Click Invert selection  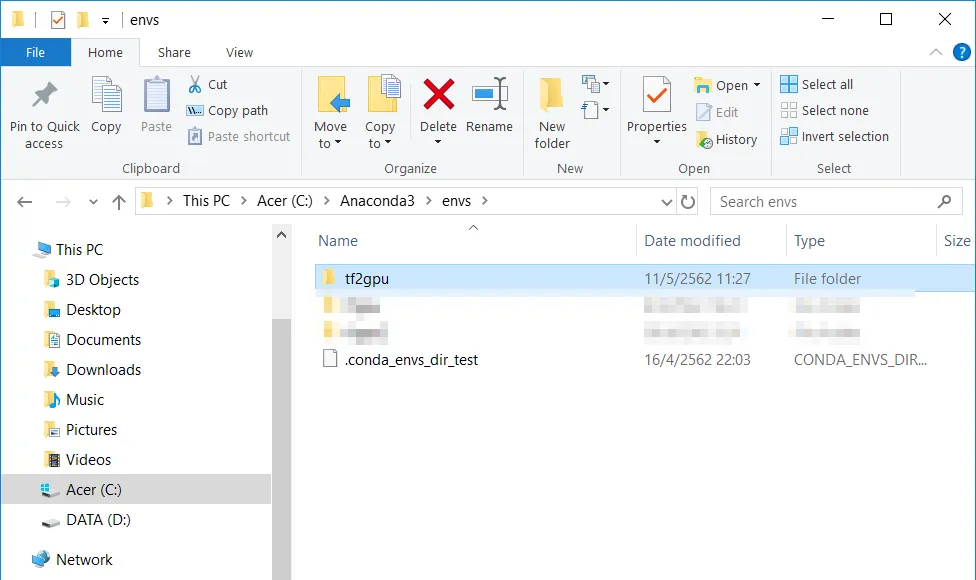point(834,136)
